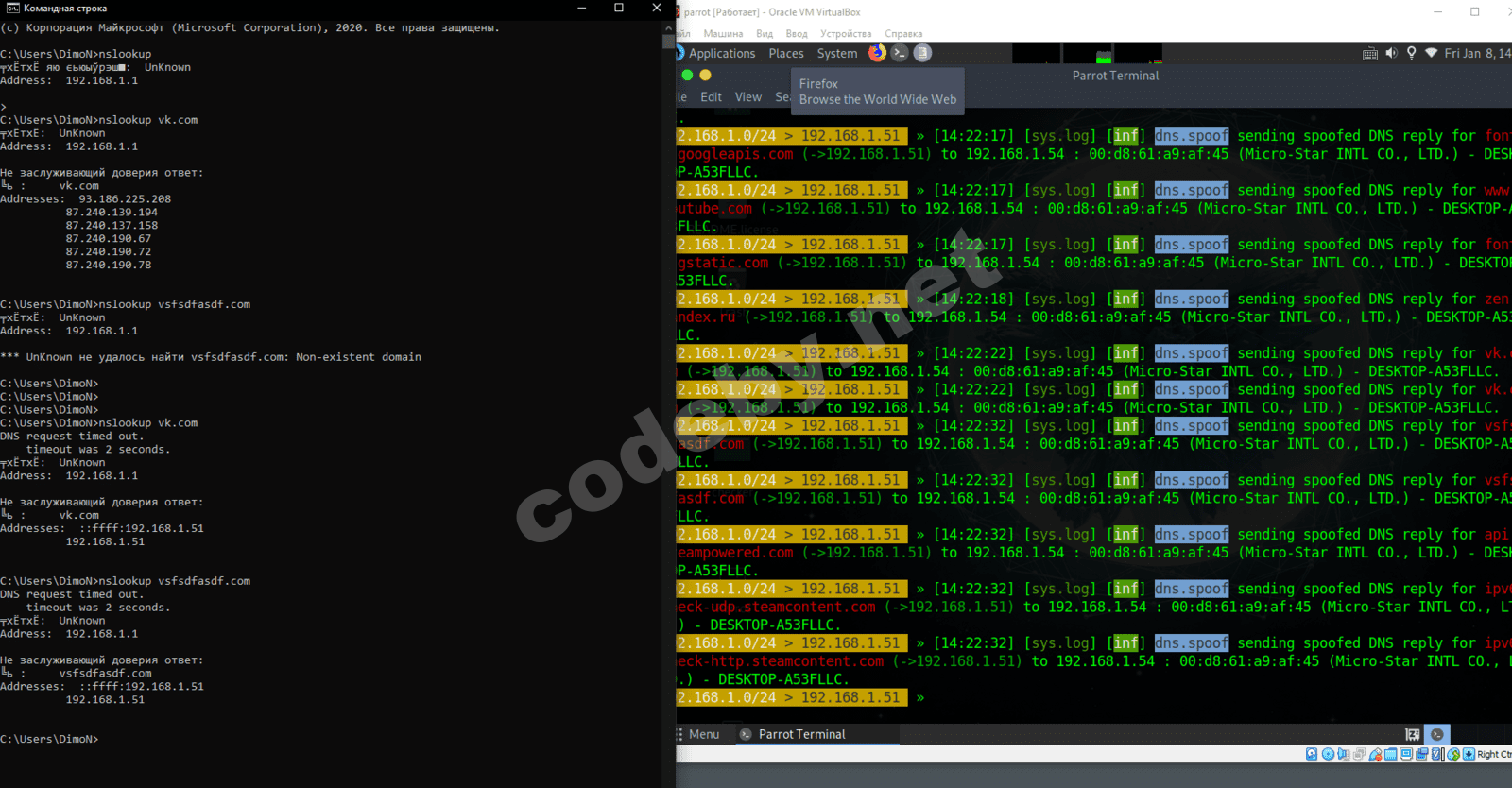The width and height of the screenshot is (1512, 788).
Task: Open the terminal Edit menu
Action: tap(711, 96)
